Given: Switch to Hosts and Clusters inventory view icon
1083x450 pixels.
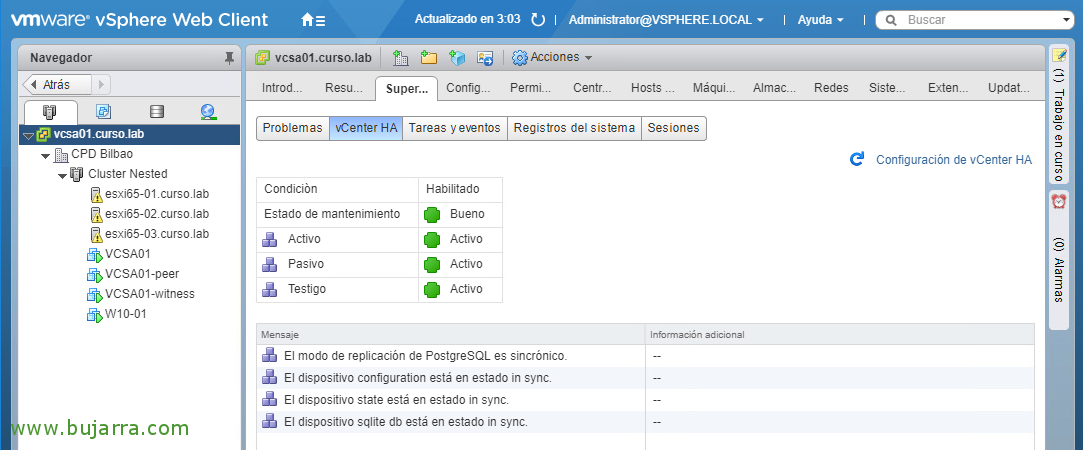Looking at the screenshot, I should coord(50,112).
